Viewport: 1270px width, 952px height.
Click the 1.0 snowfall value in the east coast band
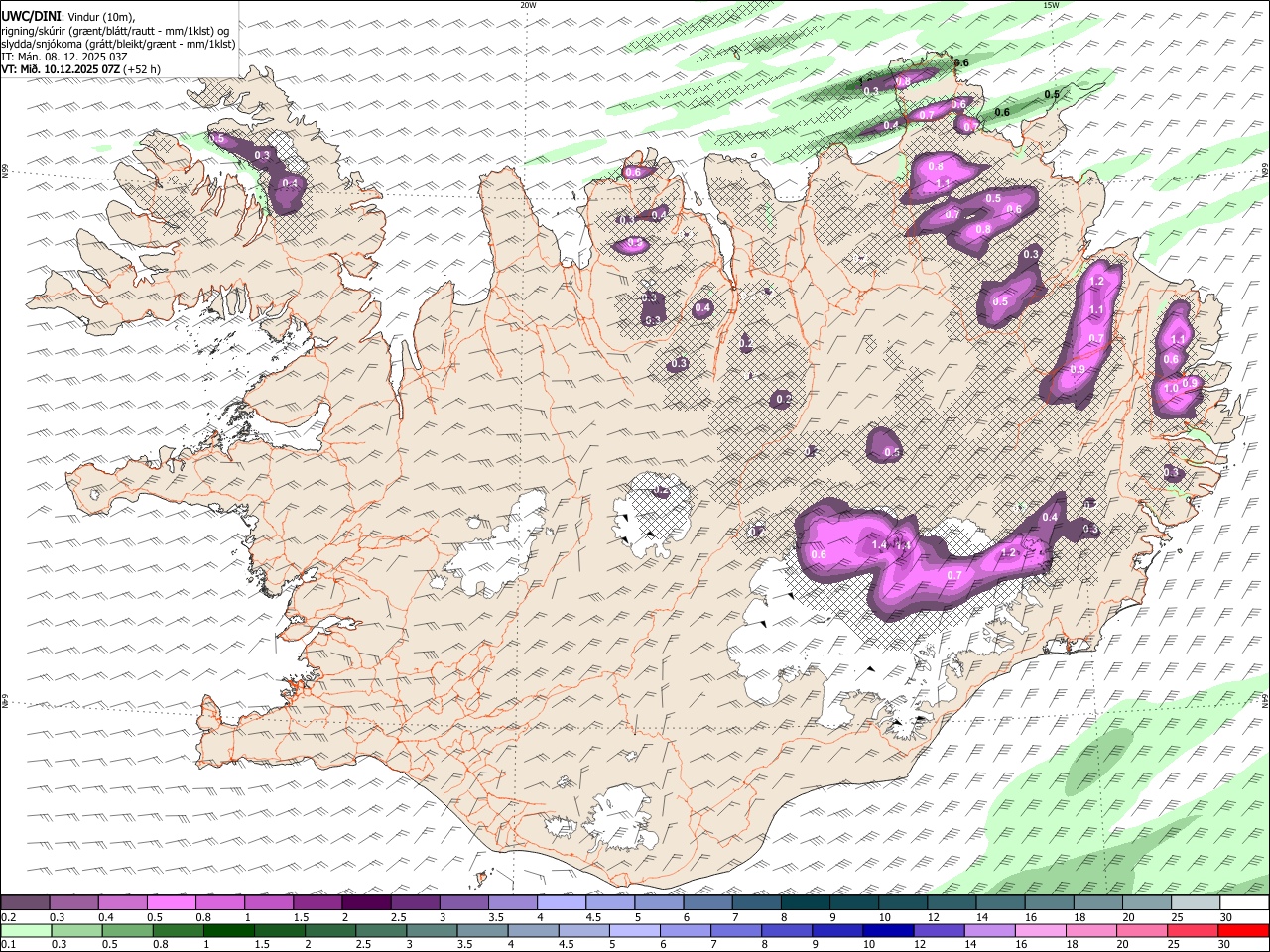pos(1171,389)
